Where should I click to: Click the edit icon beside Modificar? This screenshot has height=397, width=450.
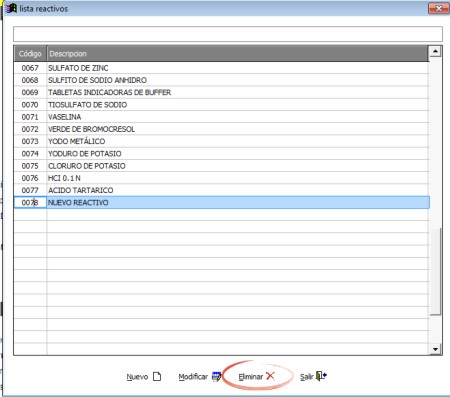coord(217,377)
